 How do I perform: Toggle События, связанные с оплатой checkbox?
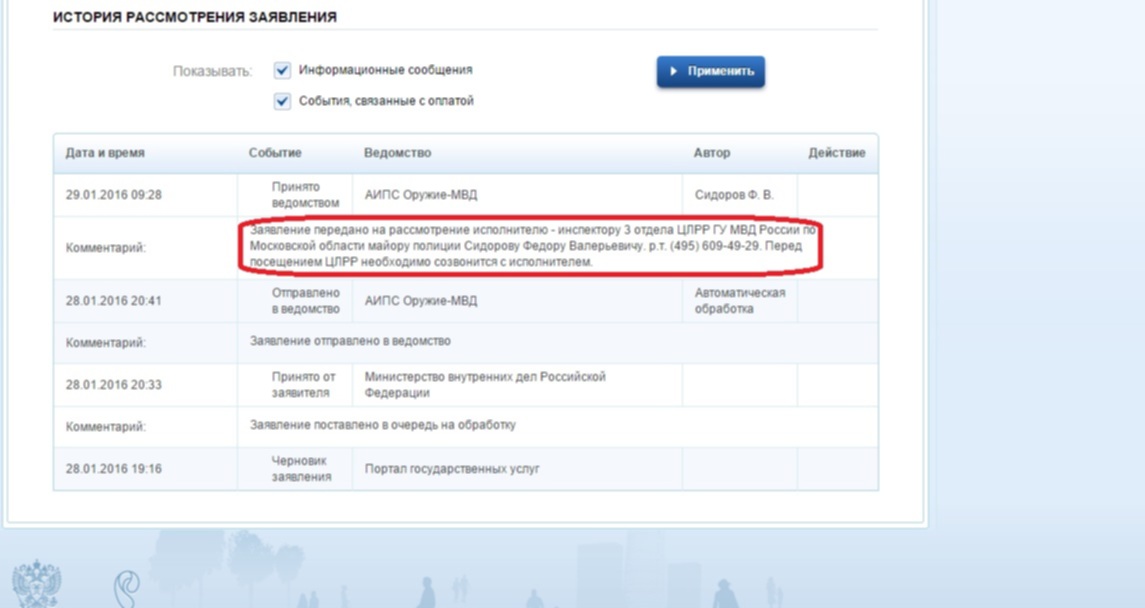(282, 101)
